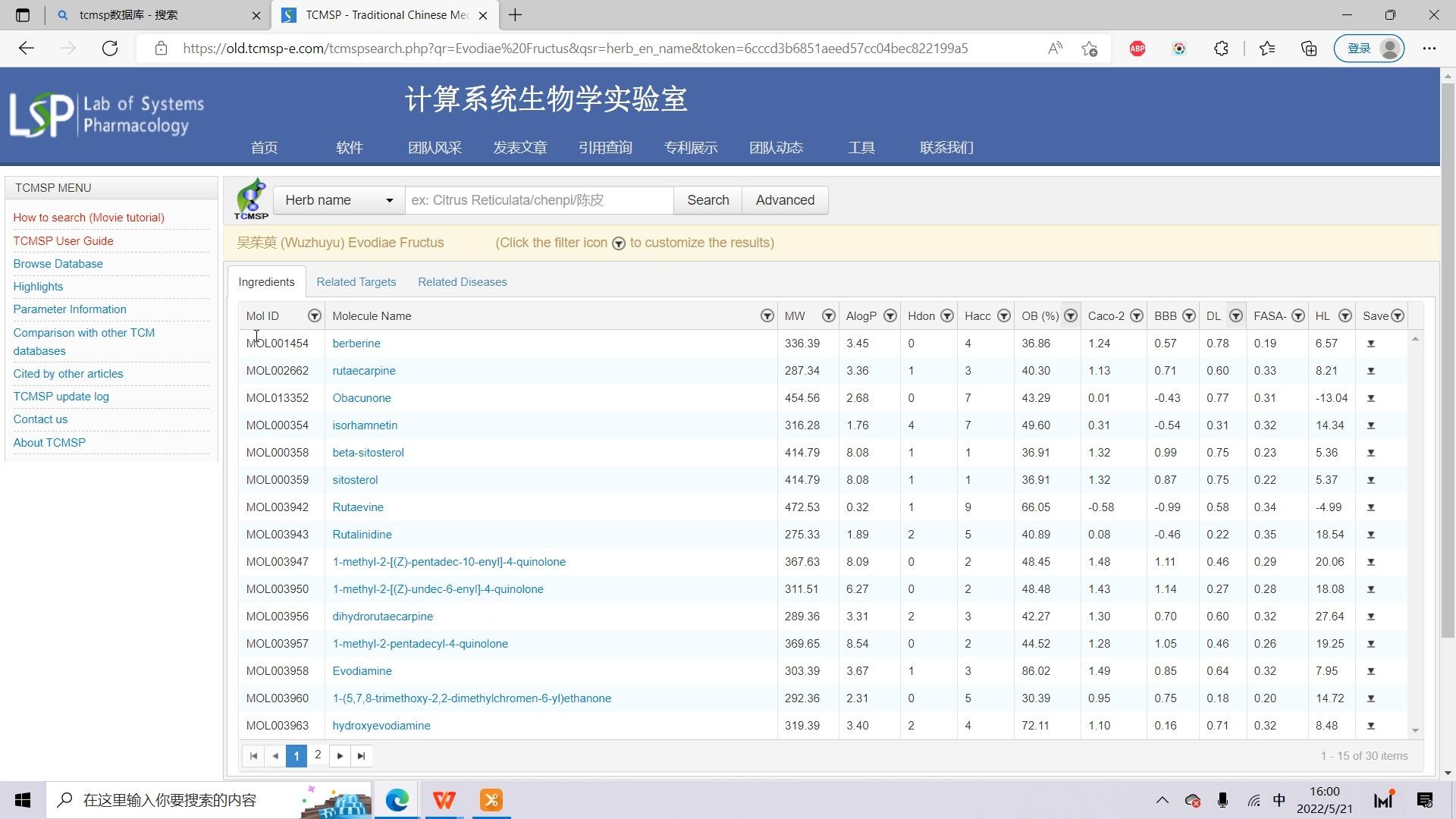Filter the DL column values
Viewport: 1456px width, 819px height.
pyautogui.click(x=1236, y=316)
